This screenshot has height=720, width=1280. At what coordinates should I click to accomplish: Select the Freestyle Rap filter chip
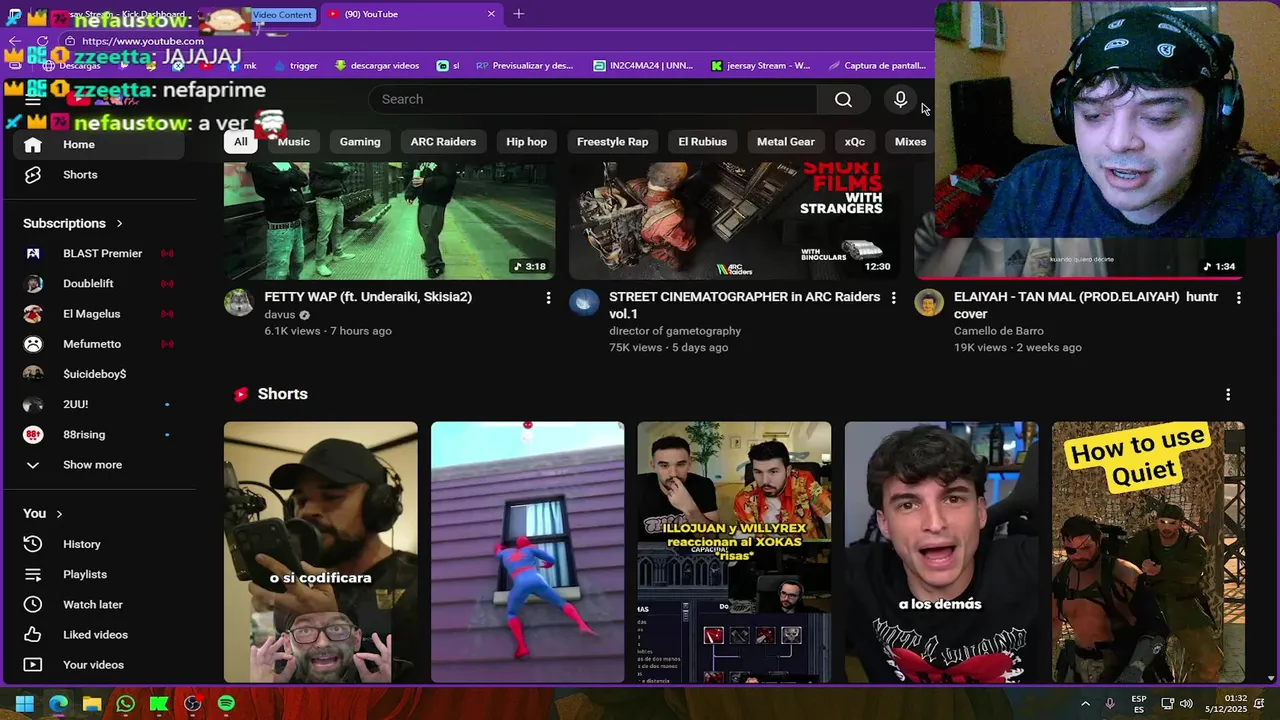(x=613, y=142)
